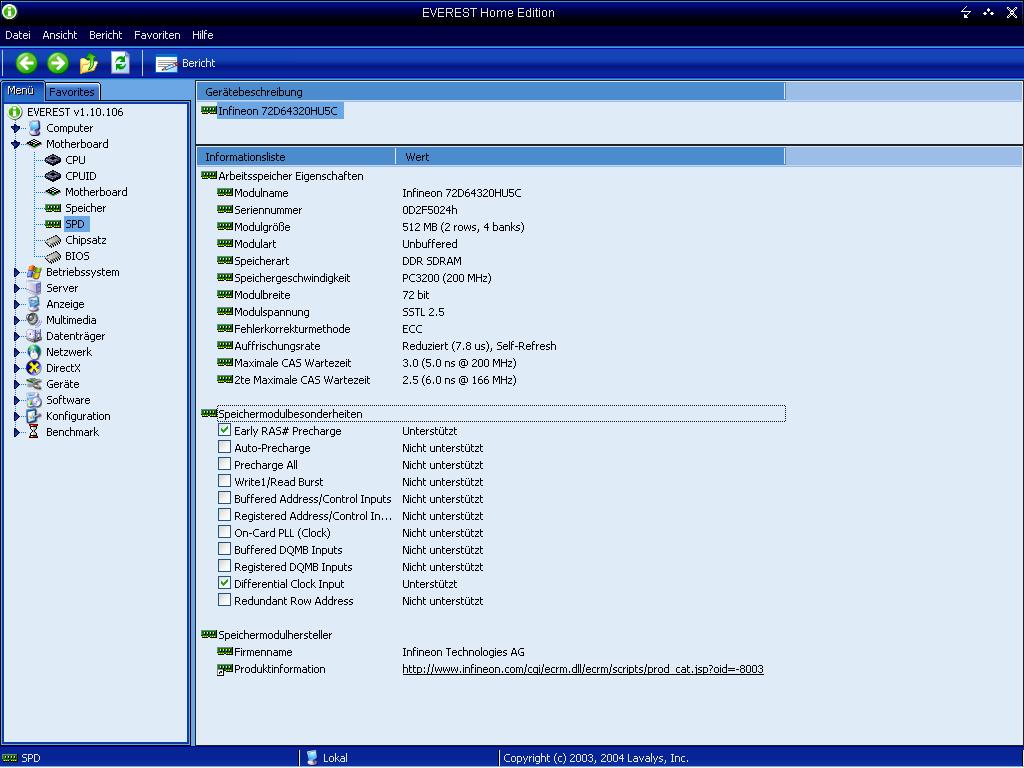Toggle the Buffered Address/Control Inputs checkbox
The width and height of the screenshot is (1024, 768).
pos(224,498)
